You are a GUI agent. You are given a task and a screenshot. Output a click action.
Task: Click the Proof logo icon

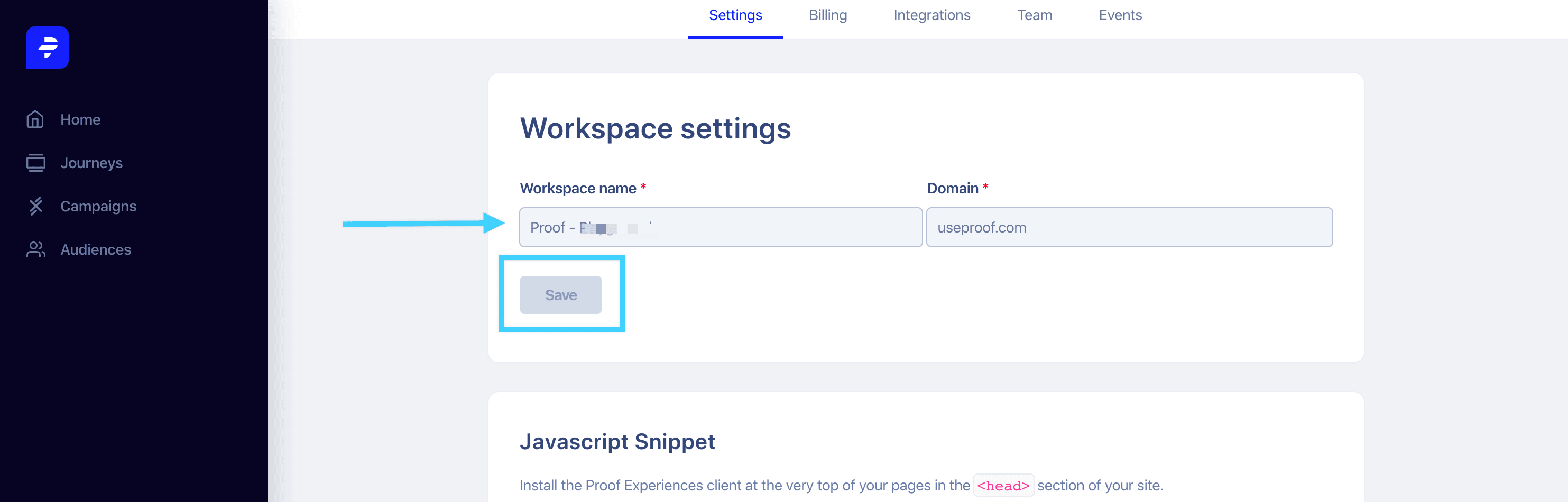tap(48, 48)
